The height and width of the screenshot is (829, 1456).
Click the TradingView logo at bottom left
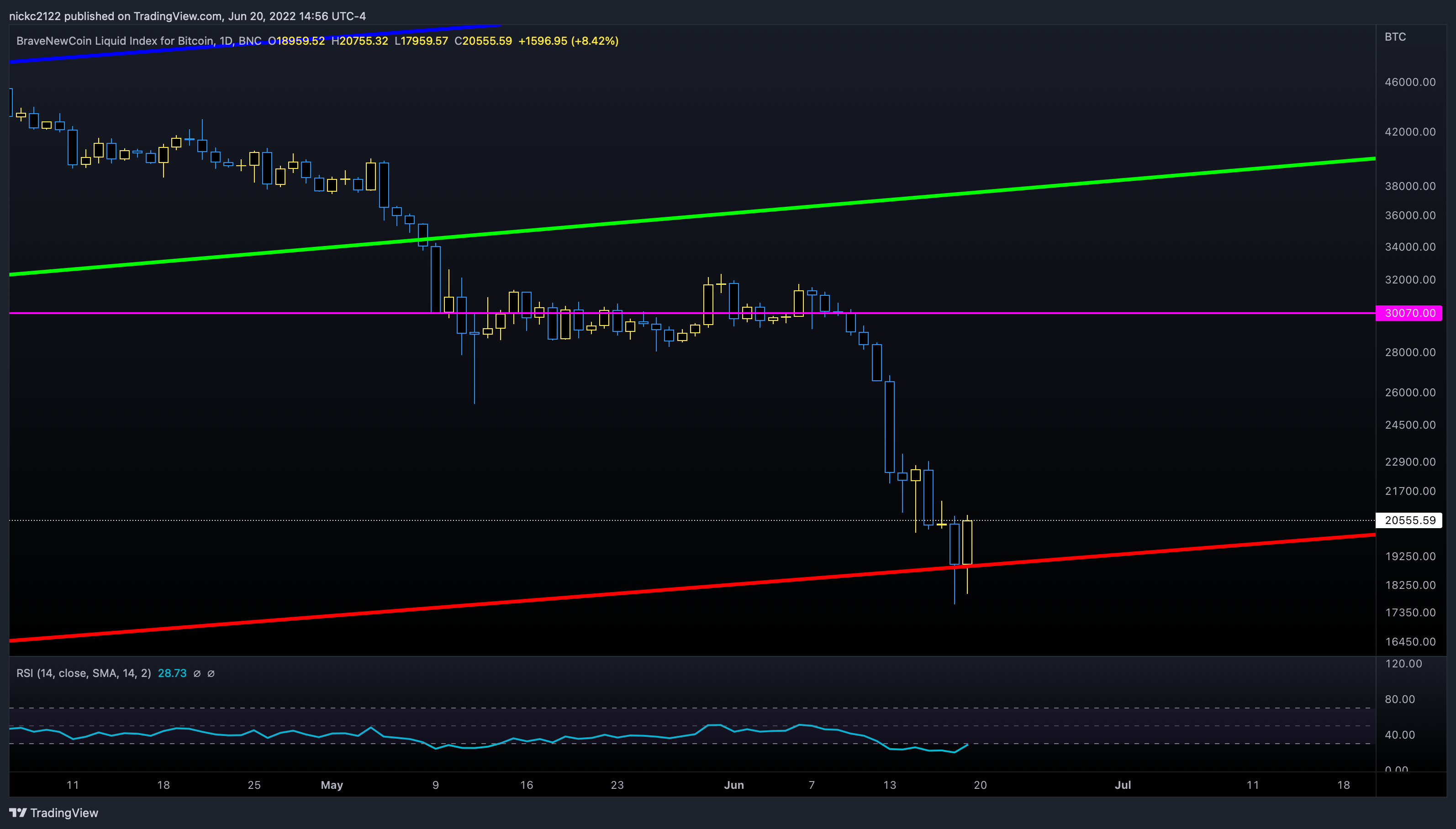click(53, 813)
